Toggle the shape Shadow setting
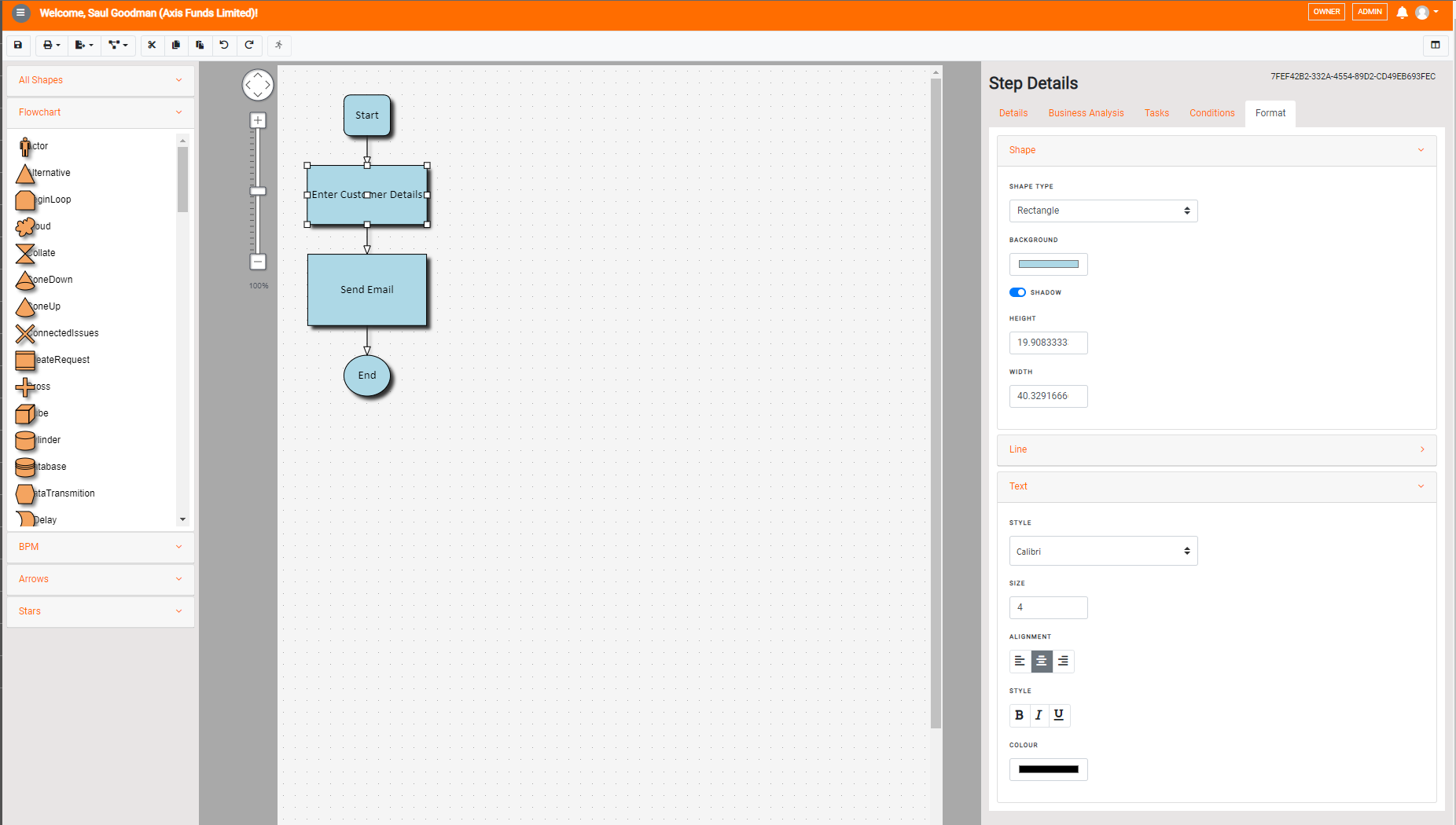Viewport: 1456px width, 825px height. (x=1017, y=292)
